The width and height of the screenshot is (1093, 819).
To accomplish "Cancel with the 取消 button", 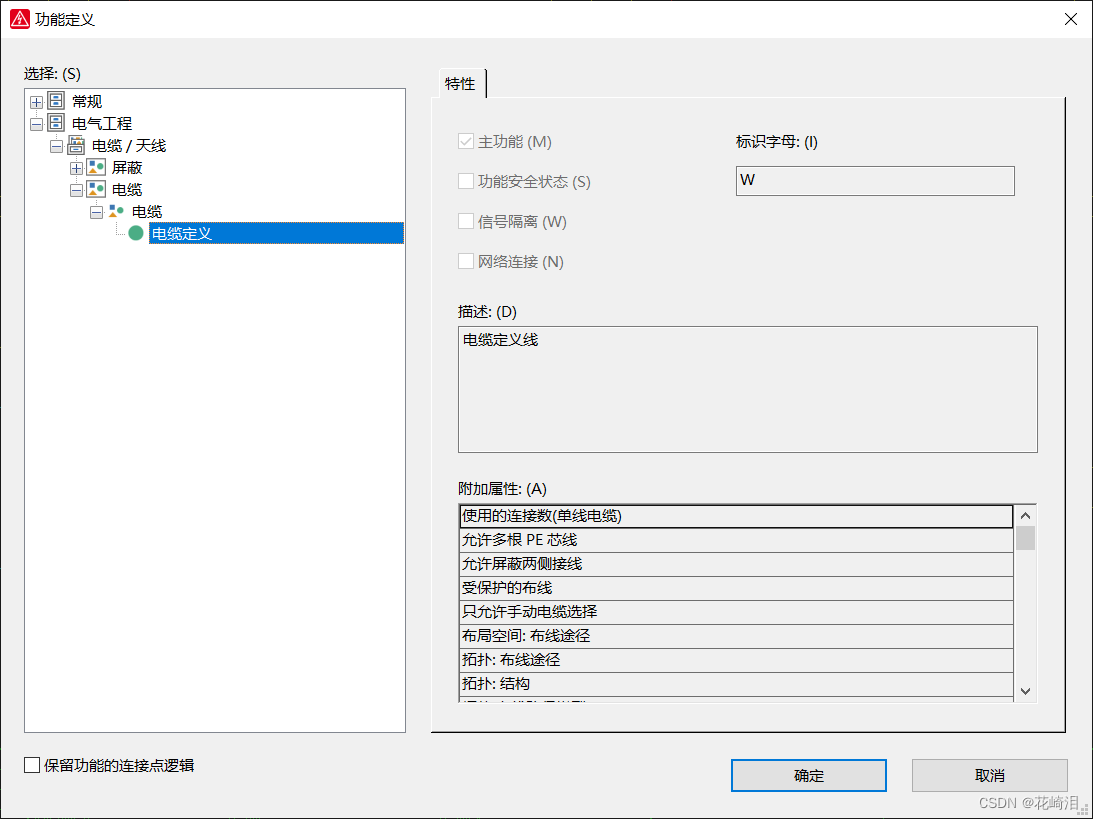I will (990, 776).
